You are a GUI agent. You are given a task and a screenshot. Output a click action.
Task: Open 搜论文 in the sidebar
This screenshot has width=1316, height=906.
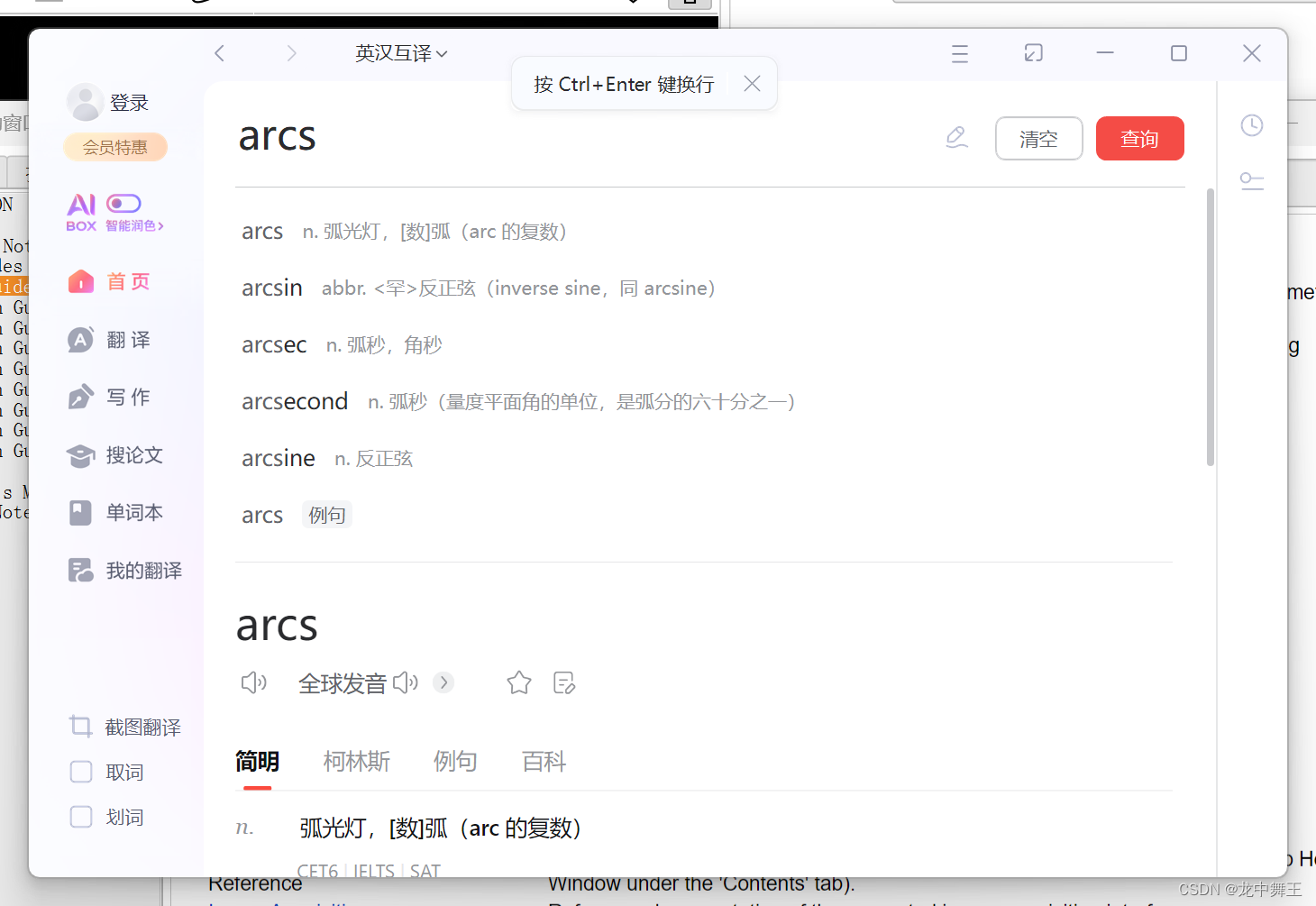(115, 455)
